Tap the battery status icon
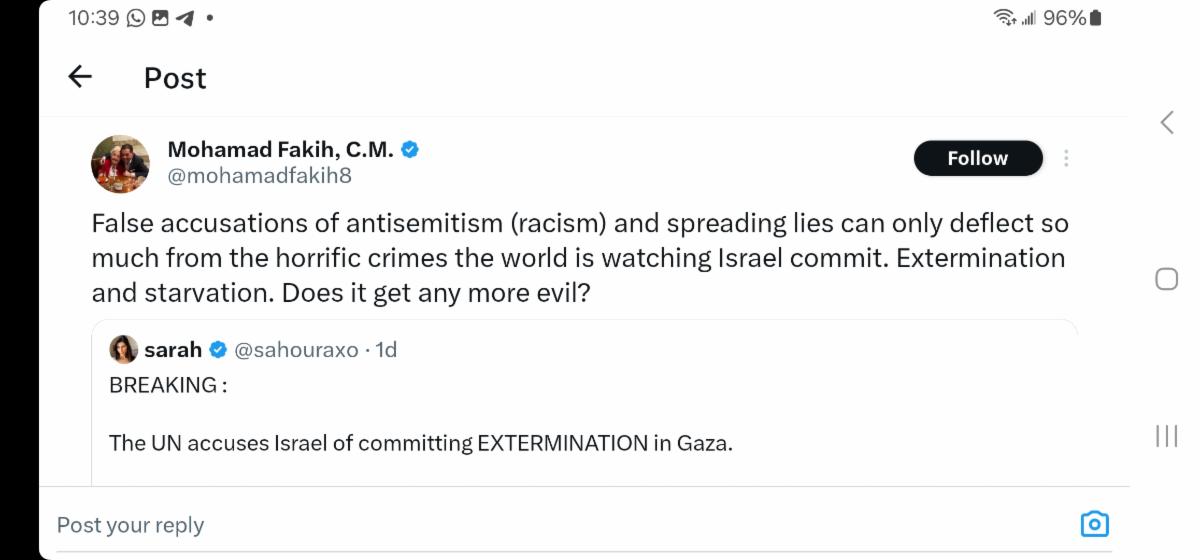 point(1096,18)
